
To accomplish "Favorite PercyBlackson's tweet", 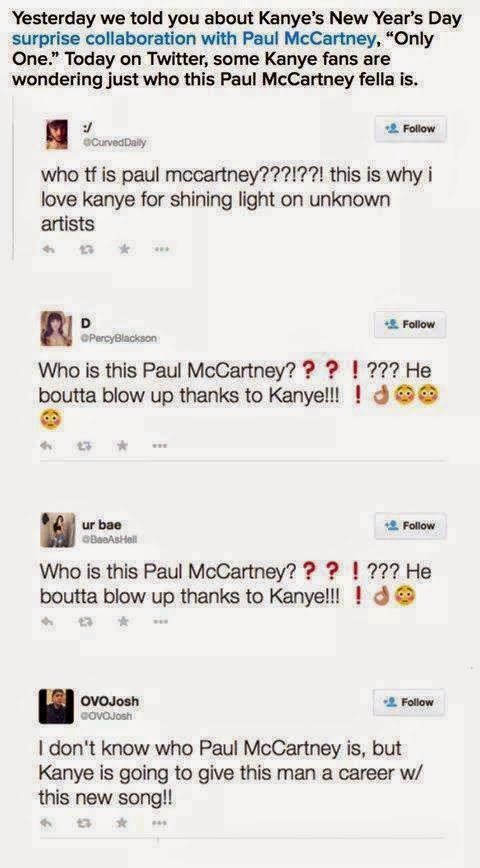I will tap(123, 443).
